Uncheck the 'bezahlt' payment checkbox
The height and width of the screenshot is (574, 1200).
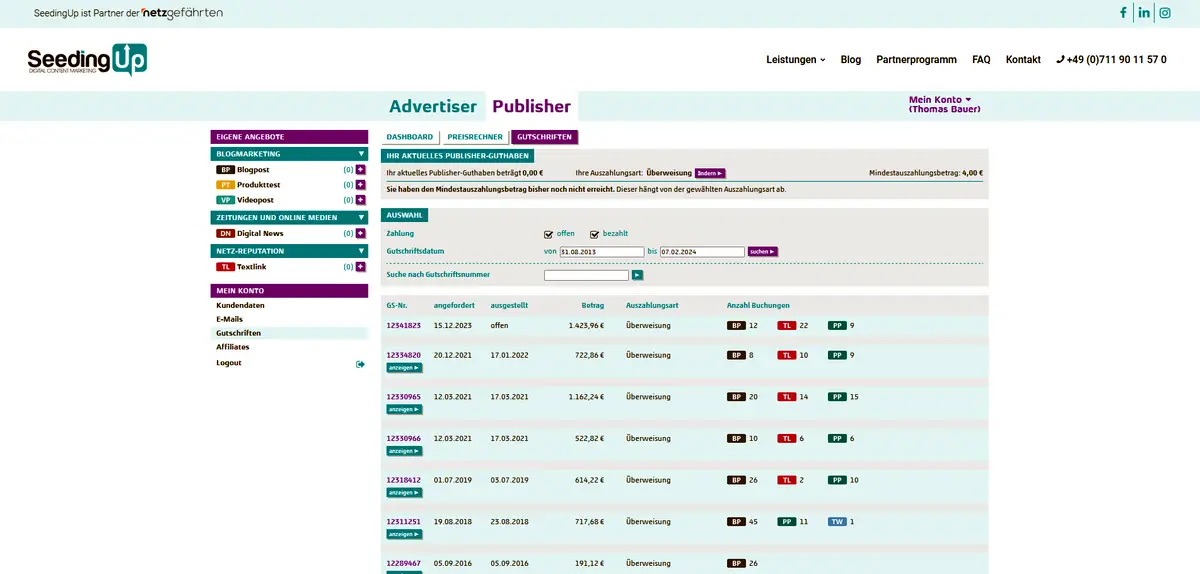[594, 234]
